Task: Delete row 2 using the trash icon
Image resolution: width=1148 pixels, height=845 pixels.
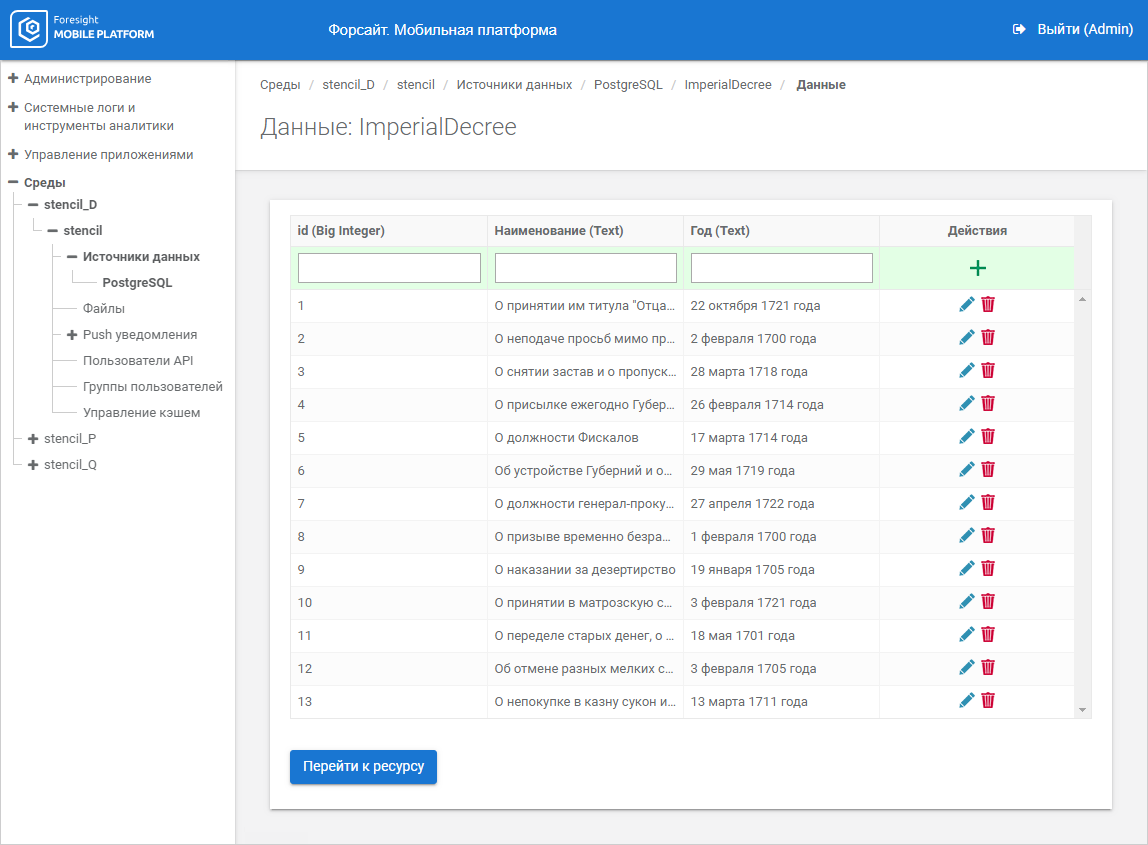Action: click(988, 338)
